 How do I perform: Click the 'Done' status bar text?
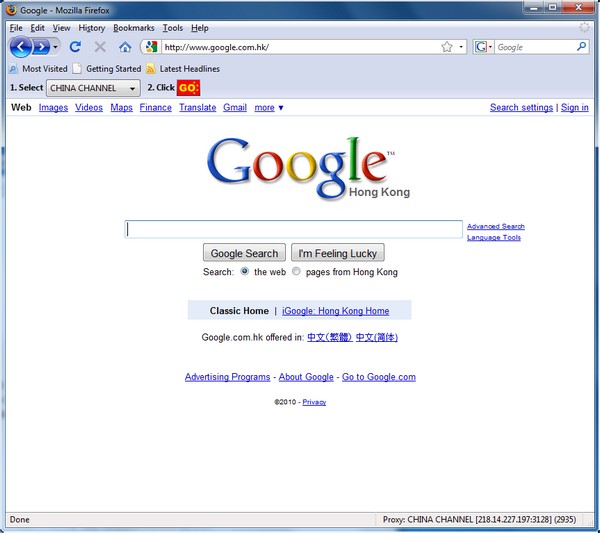pos(20,520)
